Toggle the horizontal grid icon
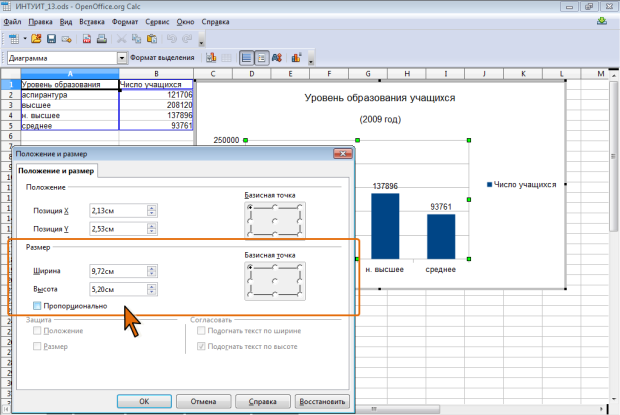The height and width of the screenshot is (415, 620). (244, 58)
